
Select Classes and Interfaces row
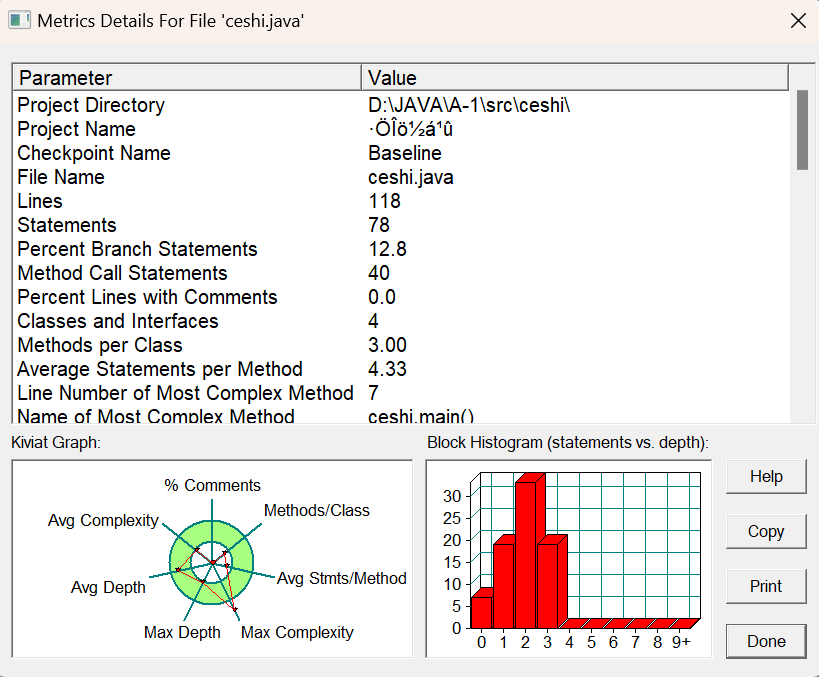[401, 321]
